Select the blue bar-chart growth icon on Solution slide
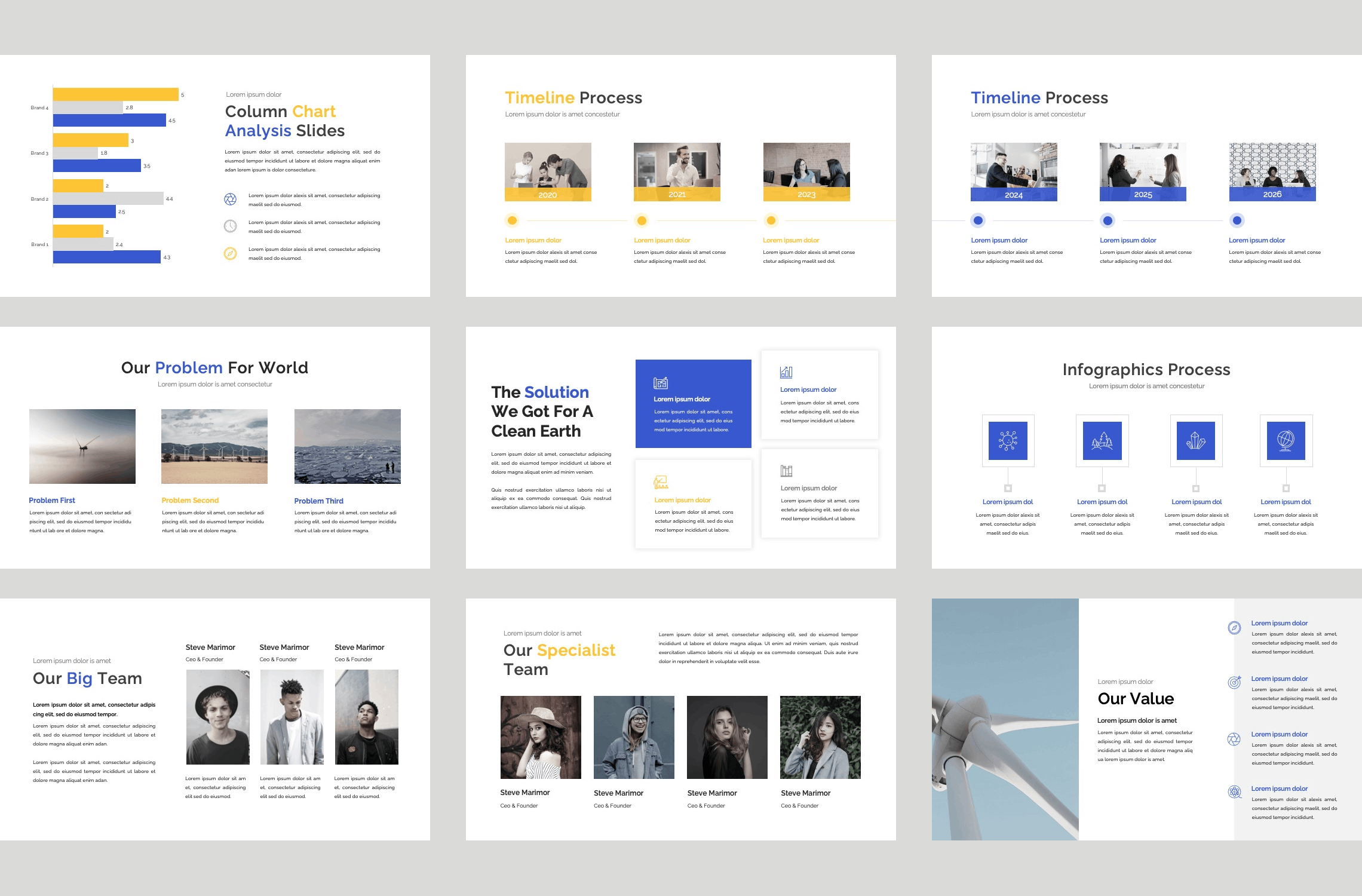This screenshot has width=1362, height=896. coord(786,372)
